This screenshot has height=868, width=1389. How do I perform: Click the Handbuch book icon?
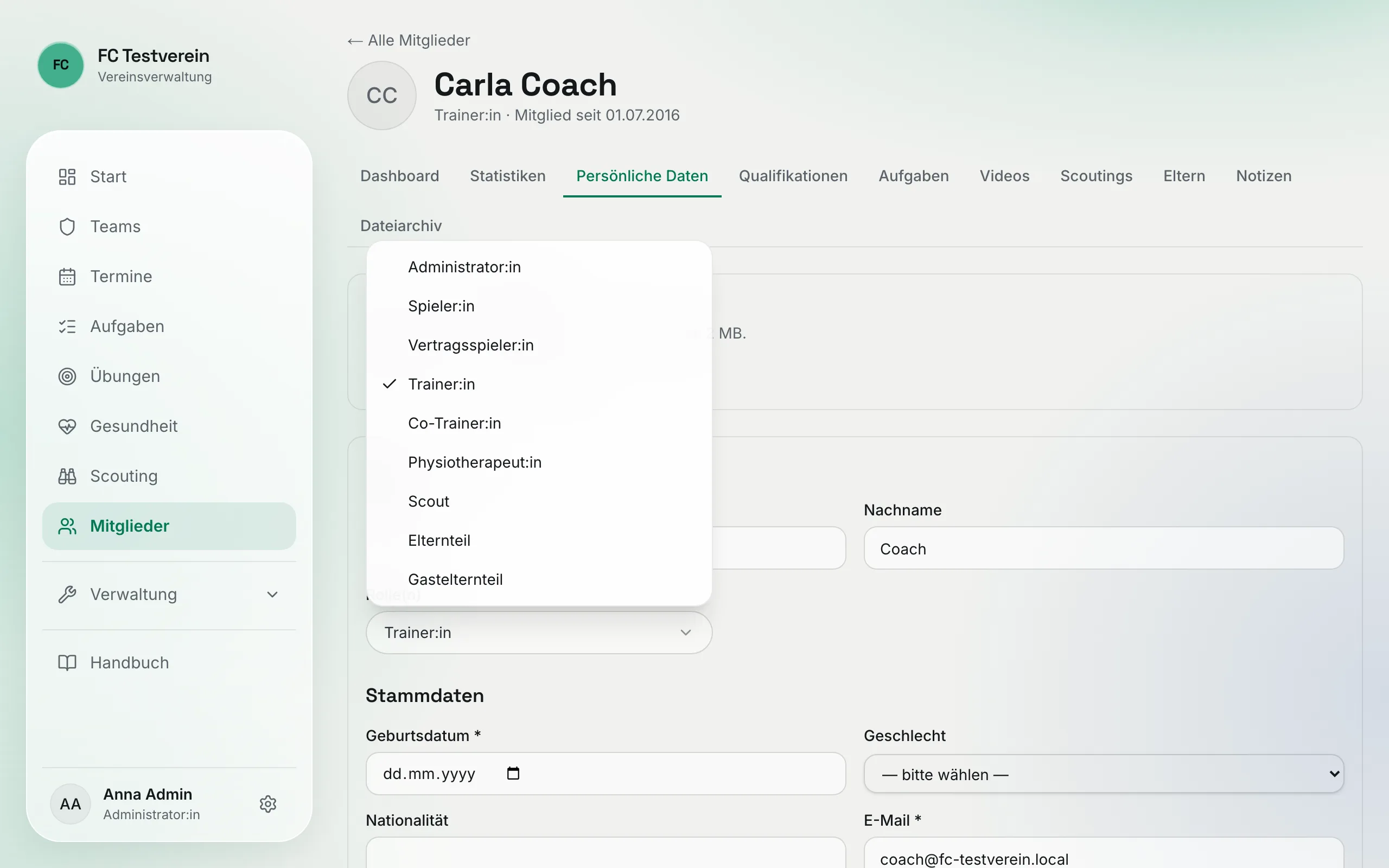click(67, 663)
